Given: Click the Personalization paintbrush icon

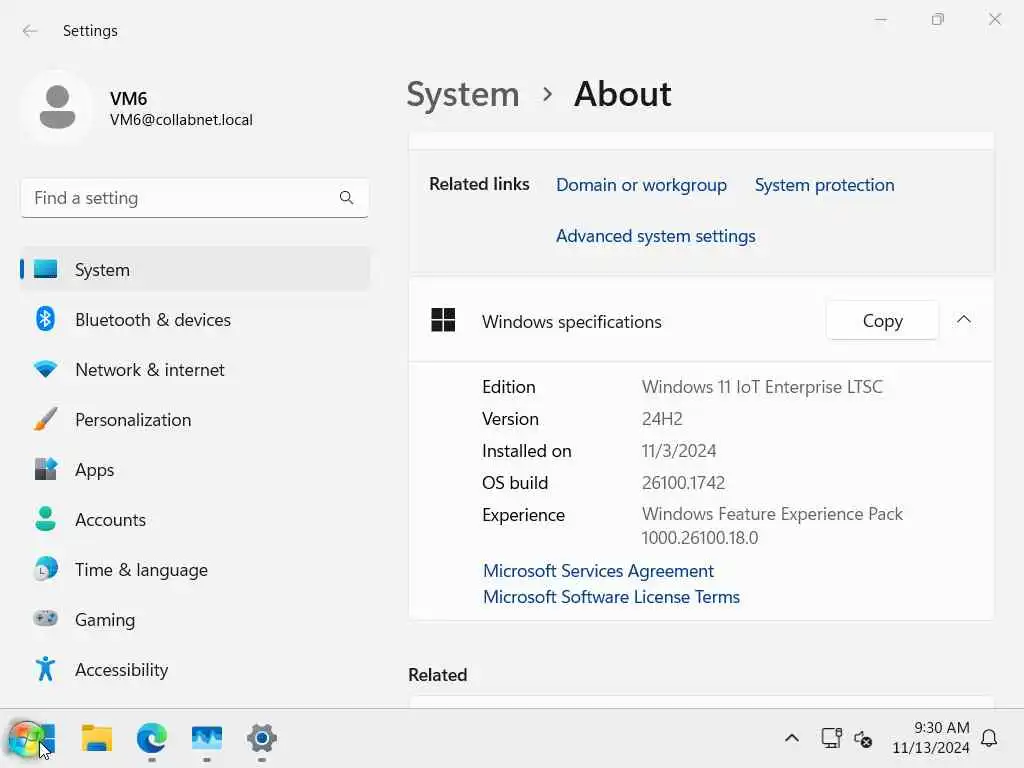Looking at the screenshot, I should (x=46, y=419).
